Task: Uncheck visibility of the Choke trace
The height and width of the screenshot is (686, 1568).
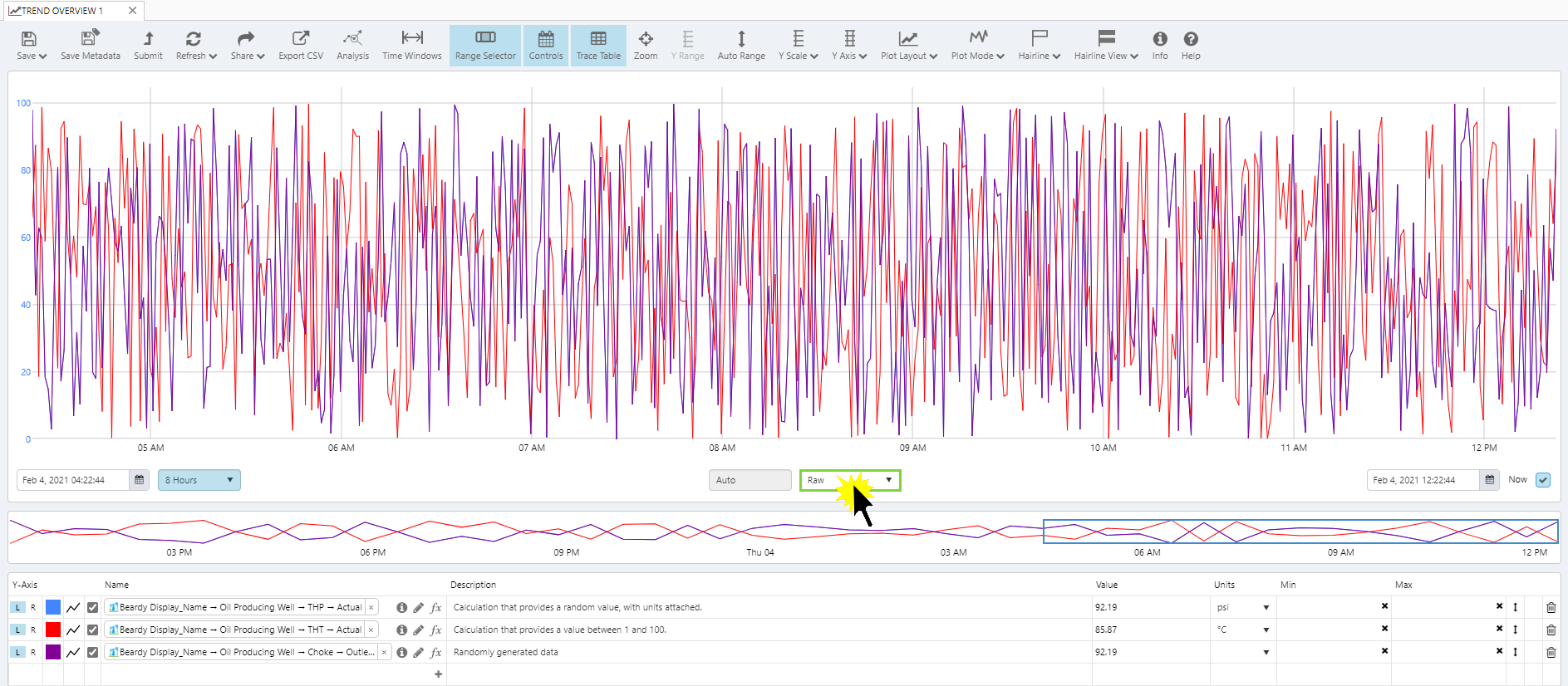Action: 93,652
